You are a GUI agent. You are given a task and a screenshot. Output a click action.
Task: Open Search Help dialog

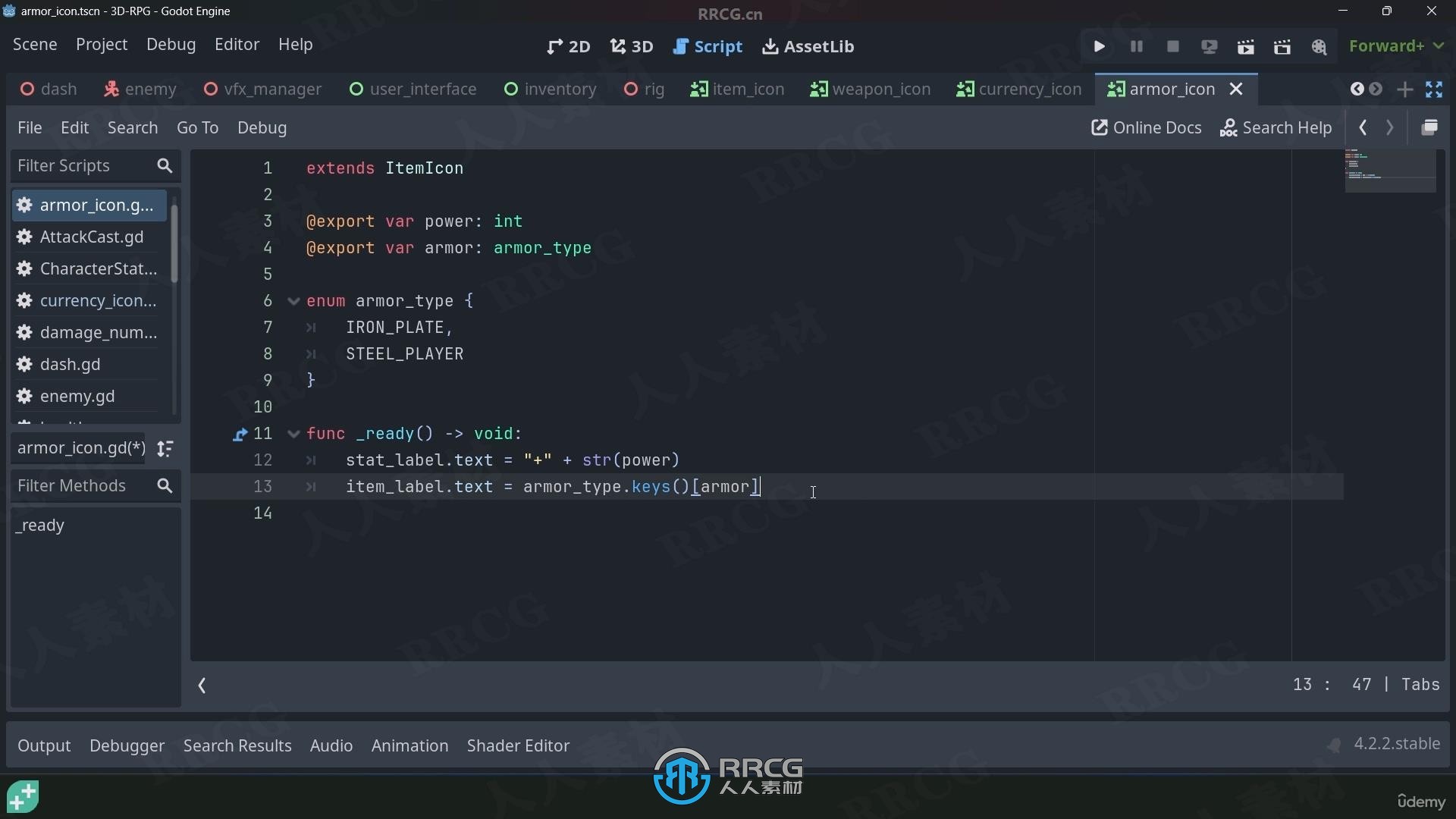tap(1276, 127)
